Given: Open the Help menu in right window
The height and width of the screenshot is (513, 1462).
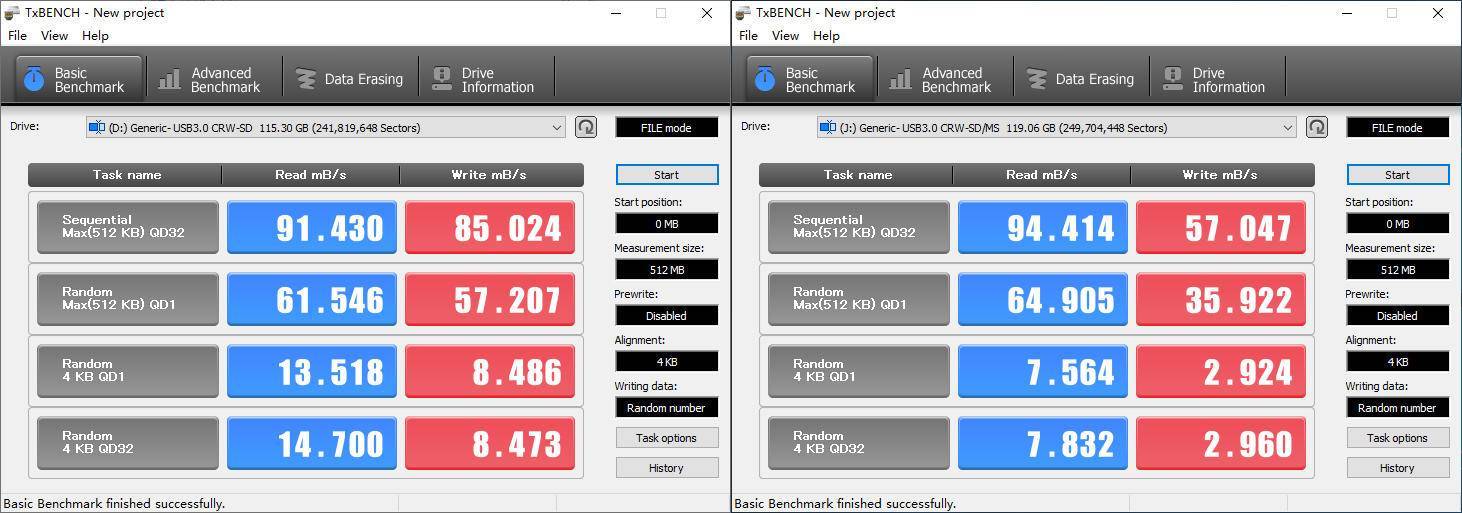Looking at the screenshot, I should click(x=826, y=35).
